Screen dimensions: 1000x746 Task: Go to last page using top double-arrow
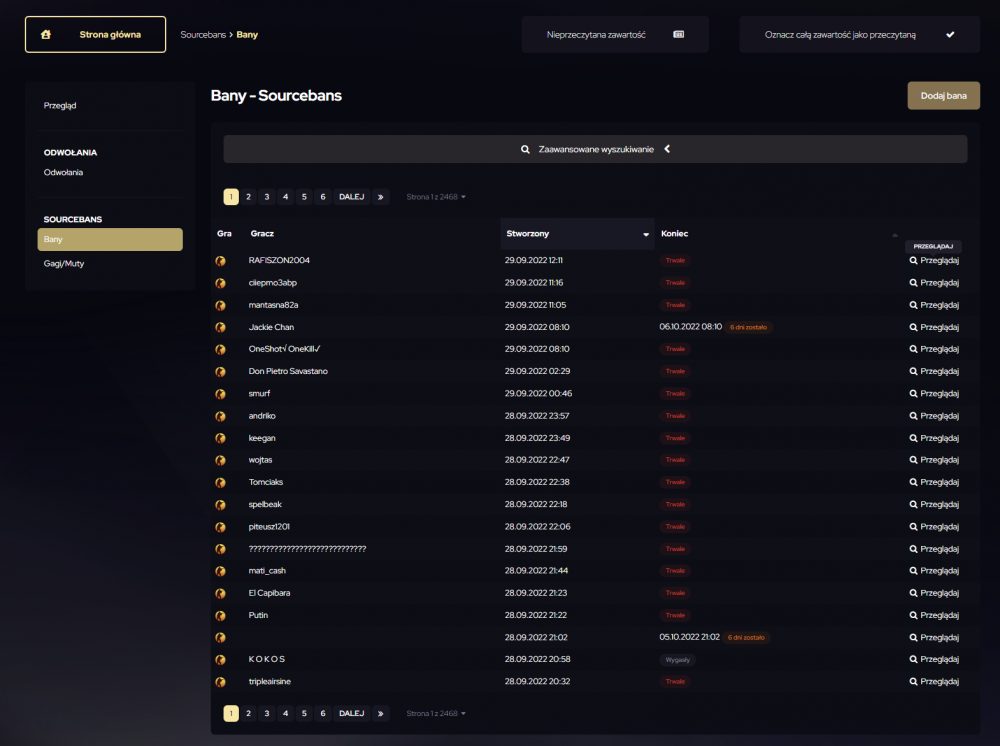click(x=381, y=197)
